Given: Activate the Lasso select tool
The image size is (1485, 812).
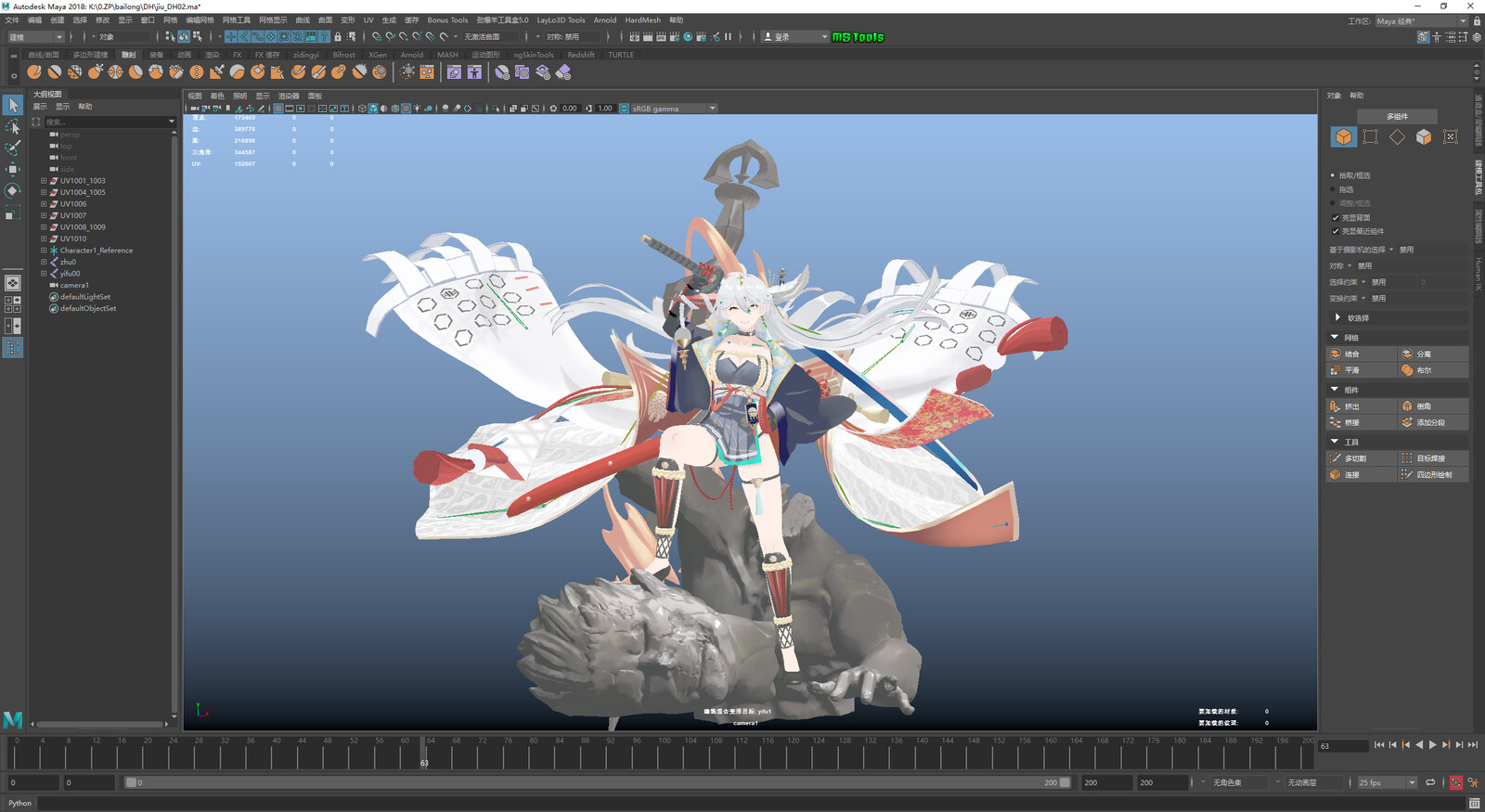Looking at the screenshot, I should [x=13, y=126].
